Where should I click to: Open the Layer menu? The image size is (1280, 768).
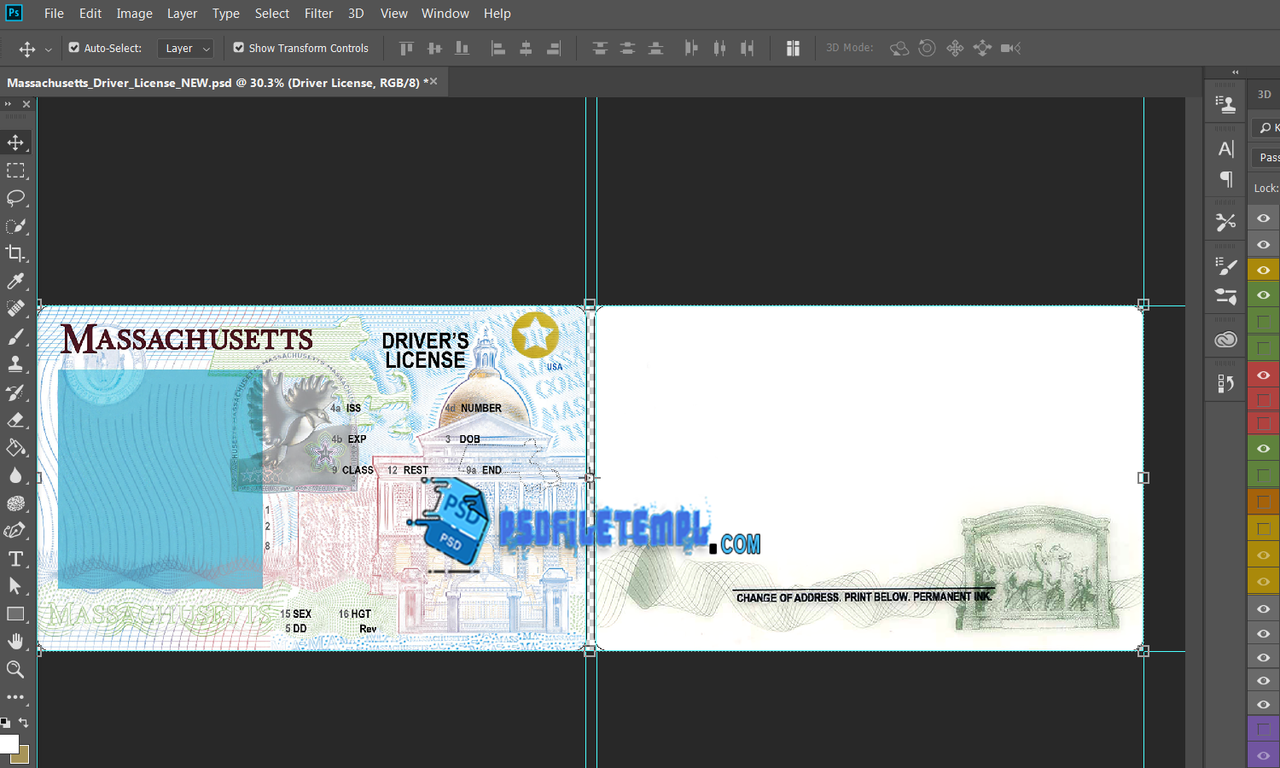tap(182, 13)
